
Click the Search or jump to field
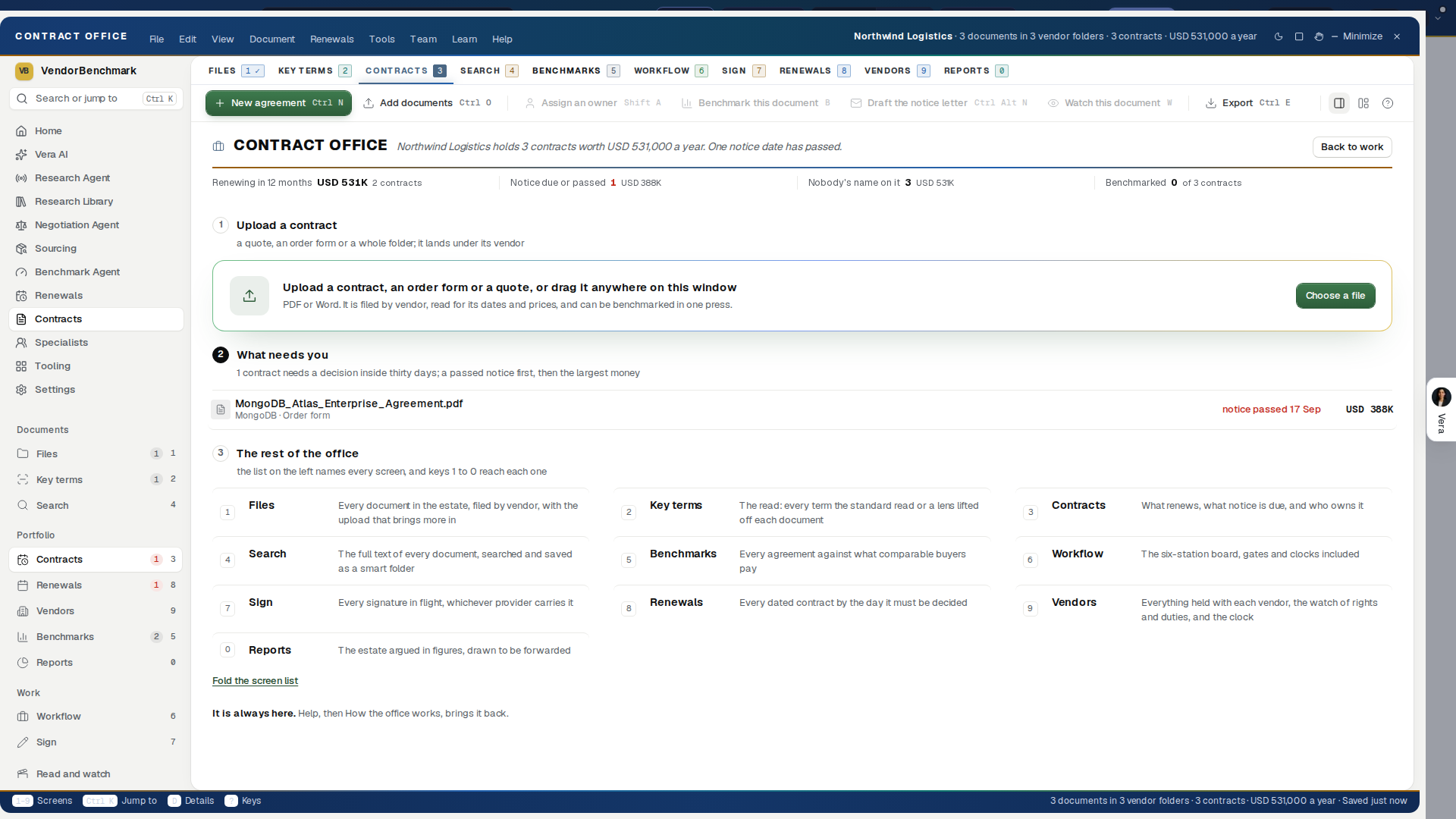[96, 99]
